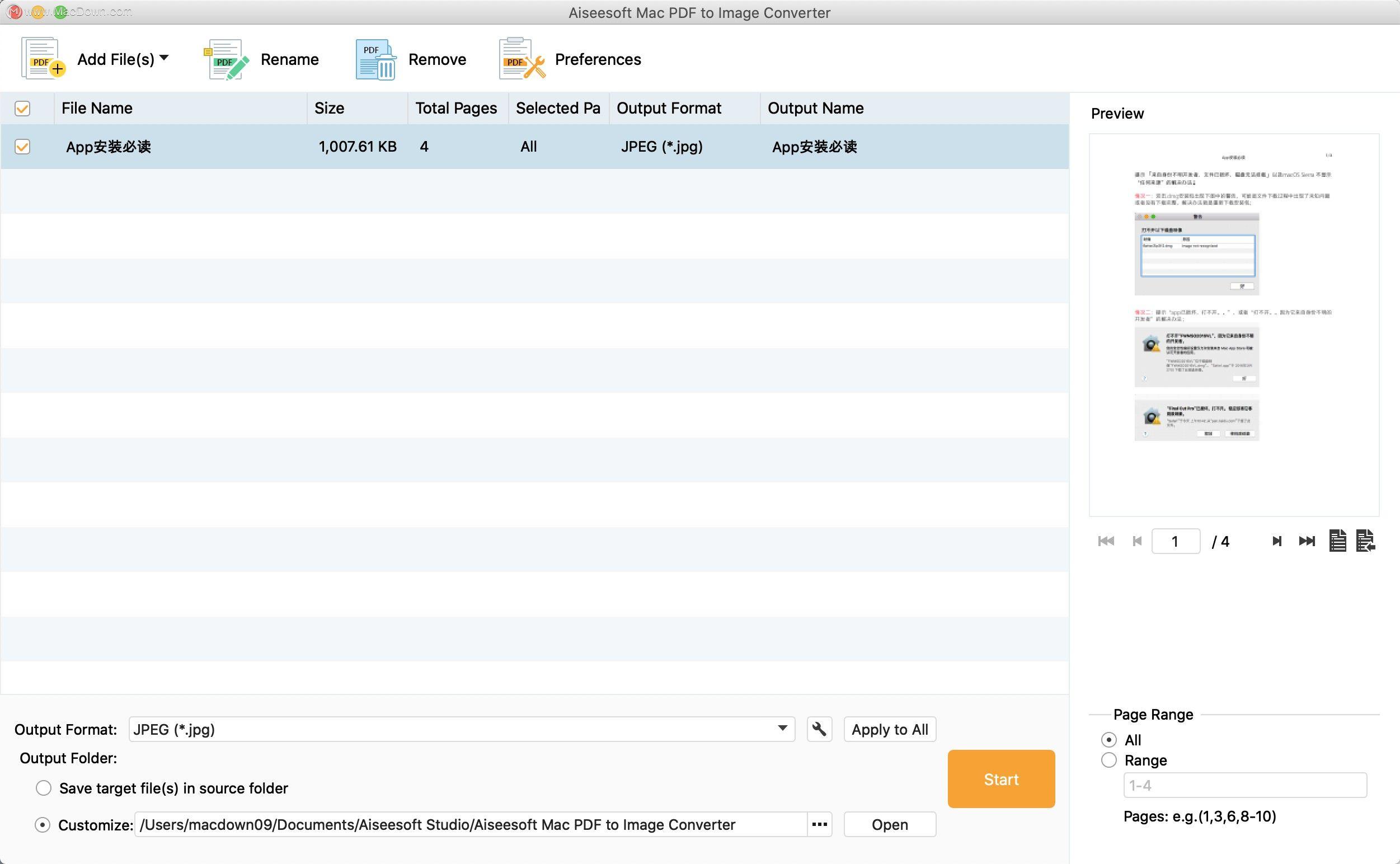The image size is (1400, 864).
Task: Select the All page range radio button
Action: click(1108, 739)
